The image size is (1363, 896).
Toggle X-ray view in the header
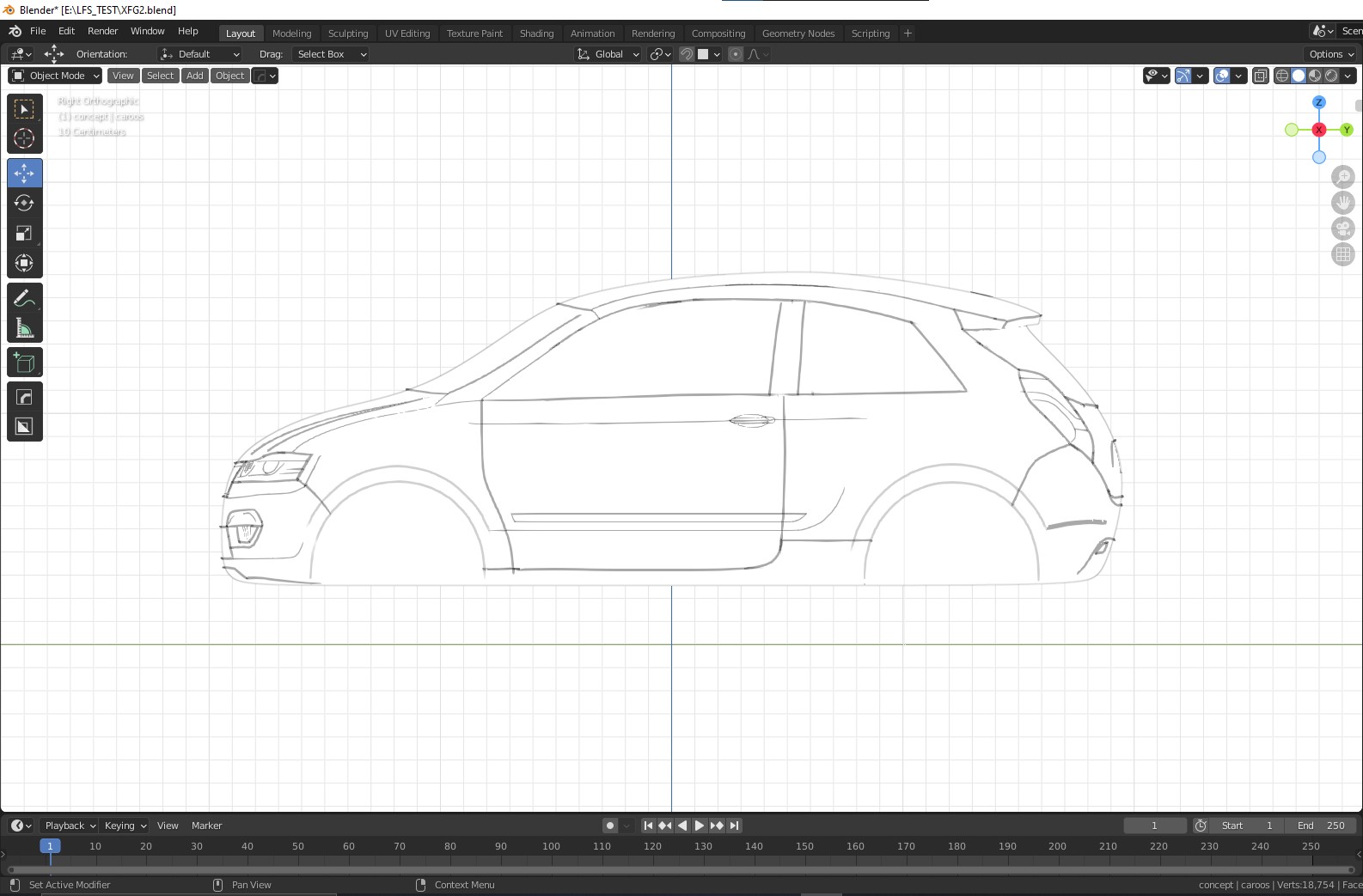click(1260, 76)
